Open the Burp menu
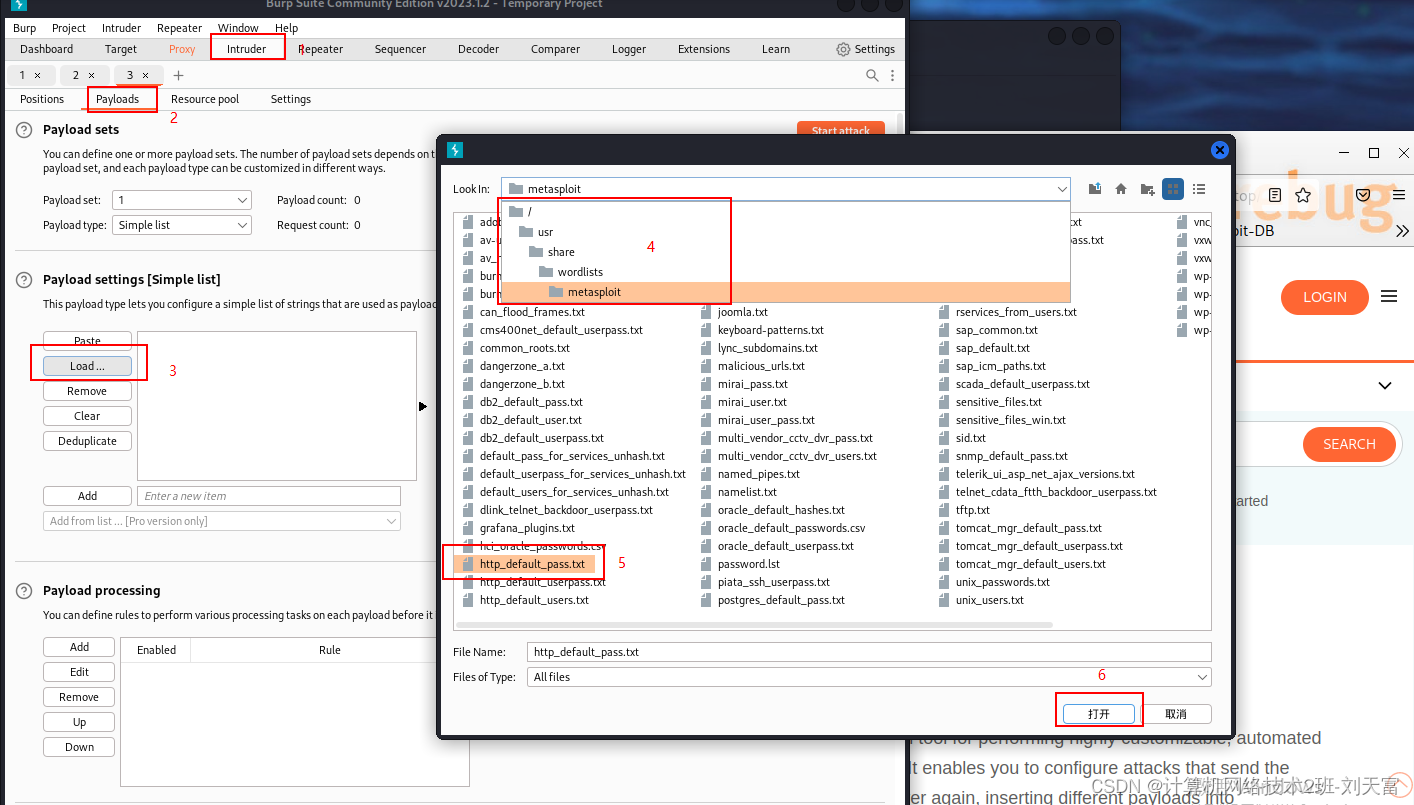The image size is (1414, 805). click(24, 28)
